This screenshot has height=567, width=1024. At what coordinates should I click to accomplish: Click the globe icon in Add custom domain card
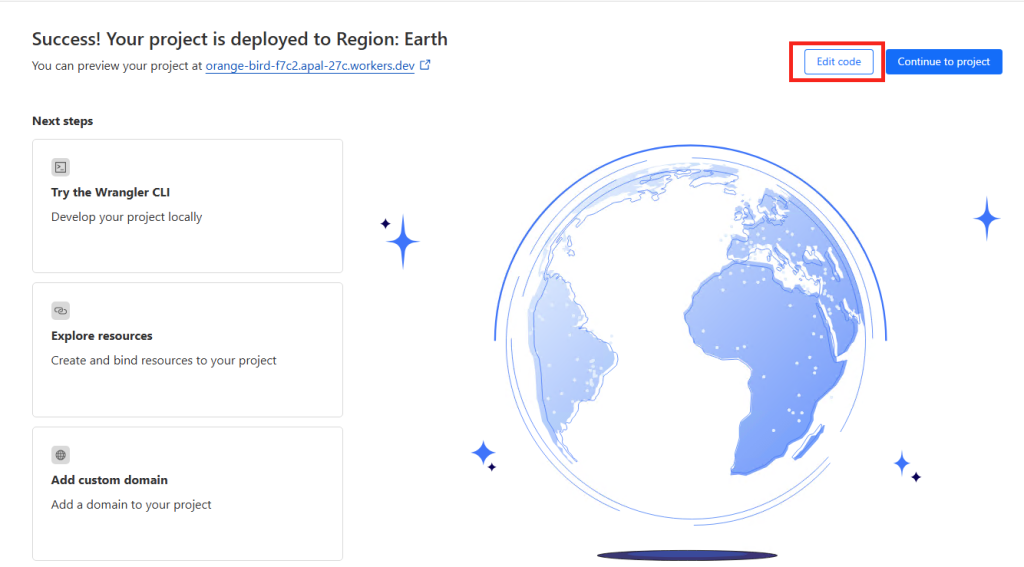tap(61, 455)
